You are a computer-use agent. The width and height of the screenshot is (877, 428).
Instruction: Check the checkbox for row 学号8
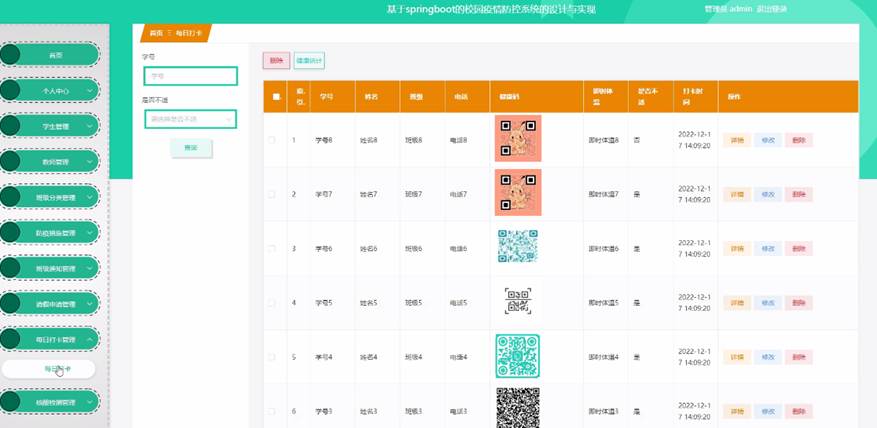click(272, 140)
